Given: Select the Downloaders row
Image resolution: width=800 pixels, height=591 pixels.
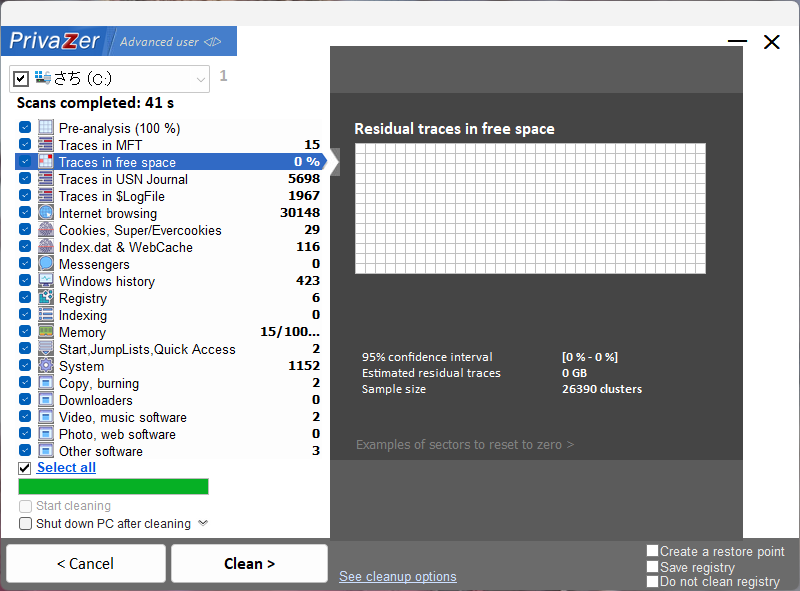Looking at the screenshot, I should (170, 400).
